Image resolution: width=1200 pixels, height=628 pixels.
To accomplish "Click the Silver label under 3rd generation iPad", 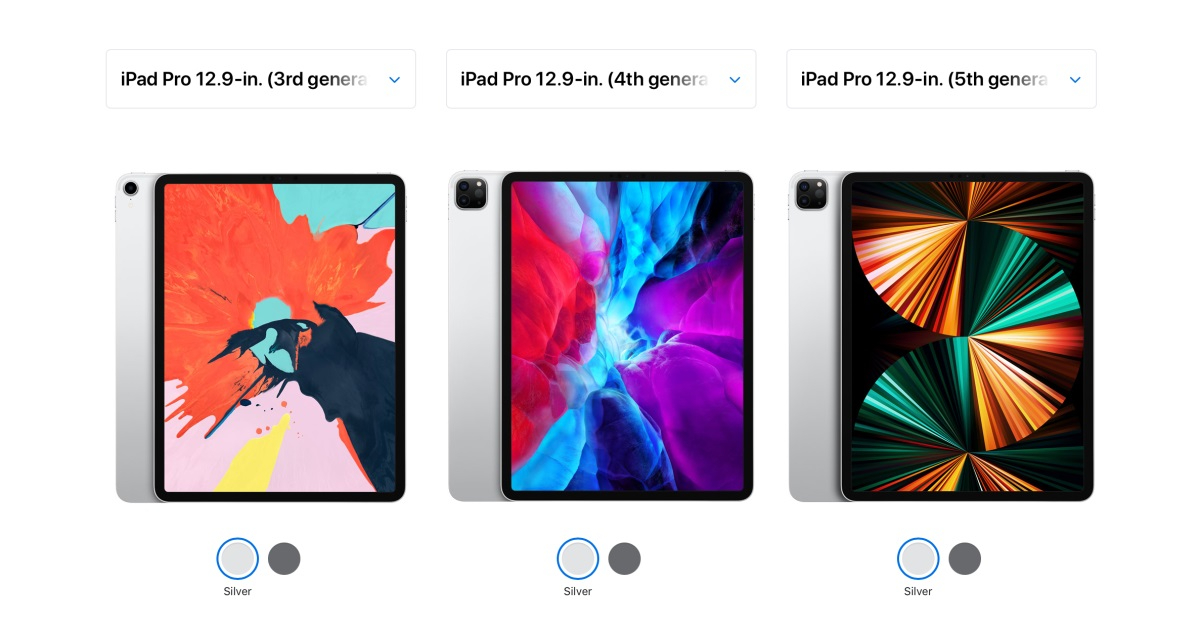I will 238,591.
